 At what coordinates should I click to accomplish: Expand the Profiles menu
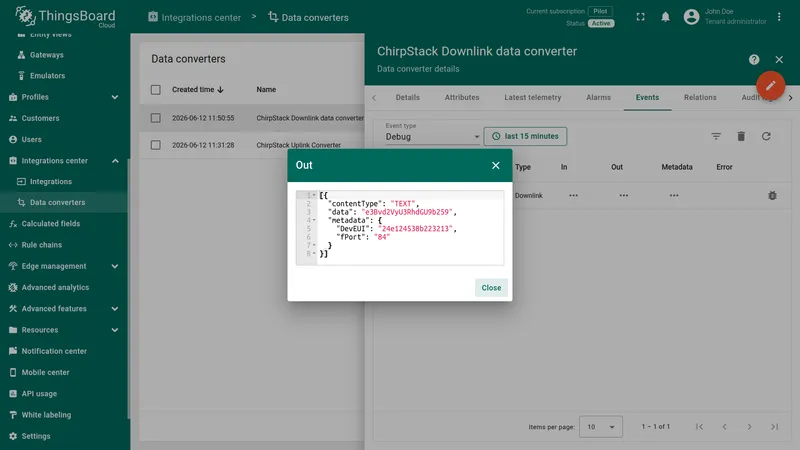115,97
